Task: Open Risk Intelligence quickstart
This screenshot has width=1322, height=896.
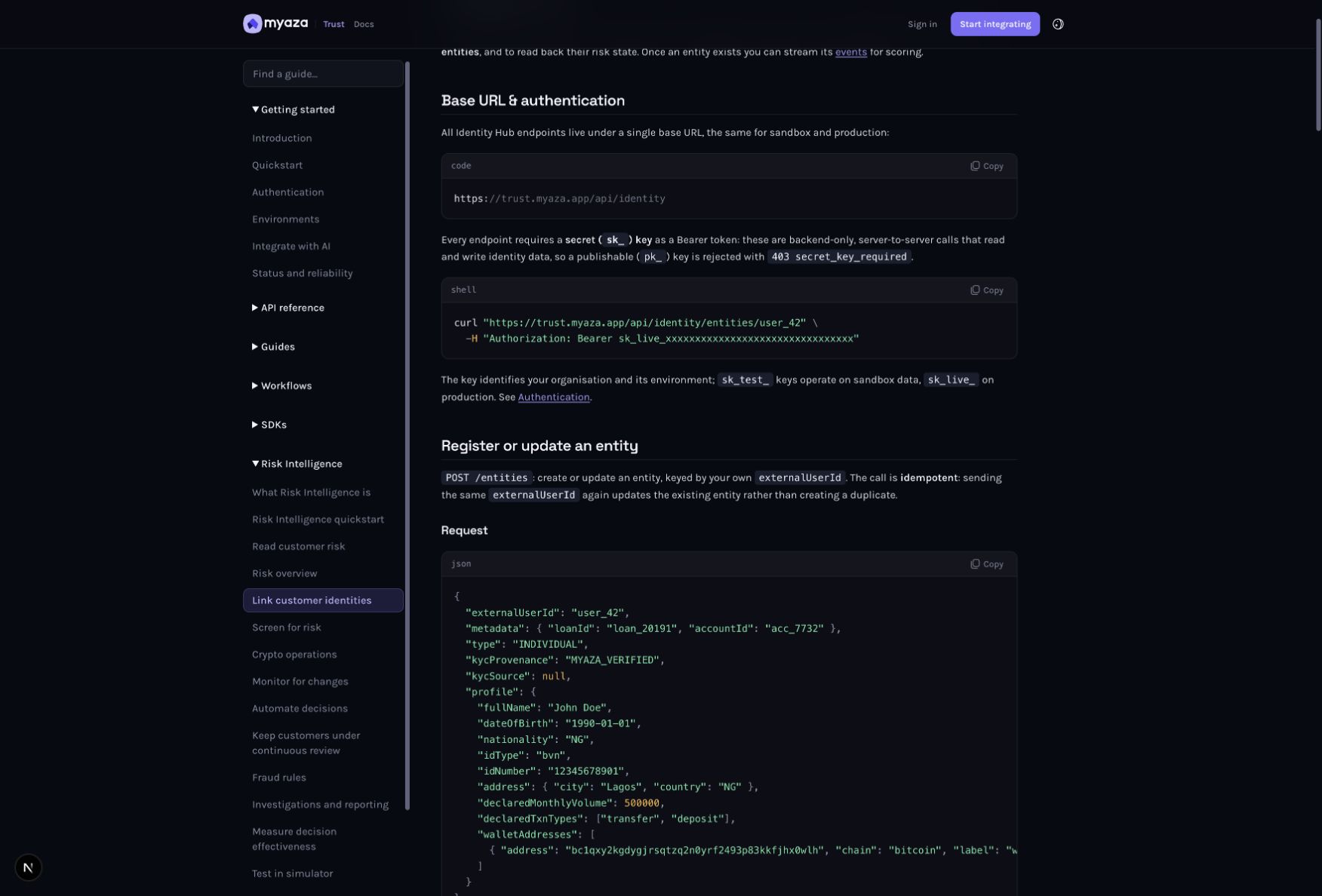Action: point(318,520)
